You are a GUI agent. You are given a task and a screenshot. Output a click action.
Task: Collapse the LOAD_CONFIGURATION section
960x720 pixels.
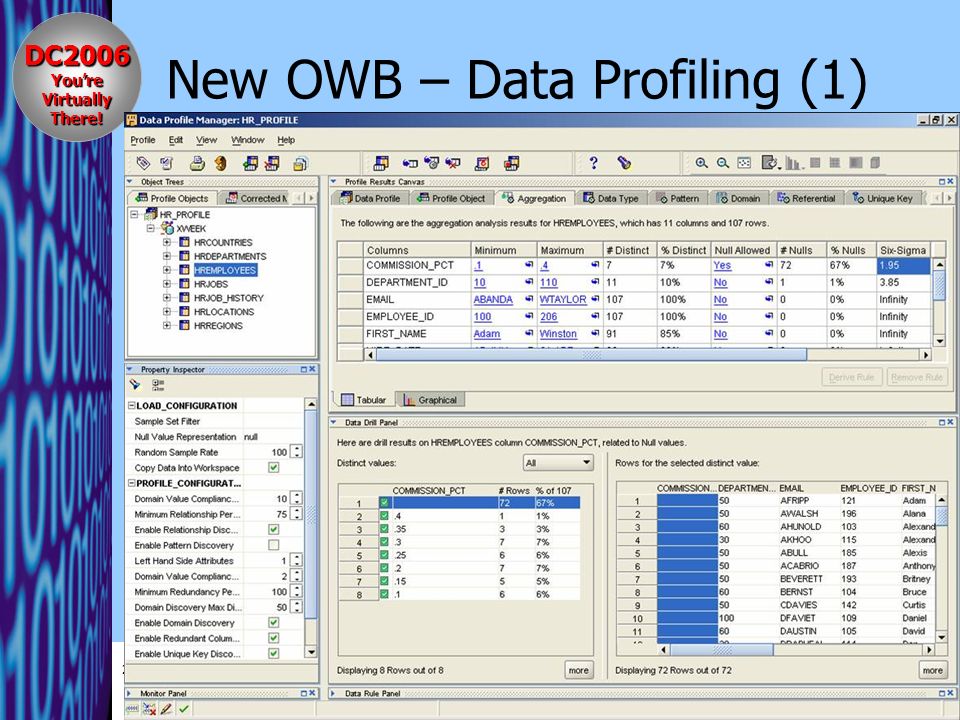tap(131, 405)
